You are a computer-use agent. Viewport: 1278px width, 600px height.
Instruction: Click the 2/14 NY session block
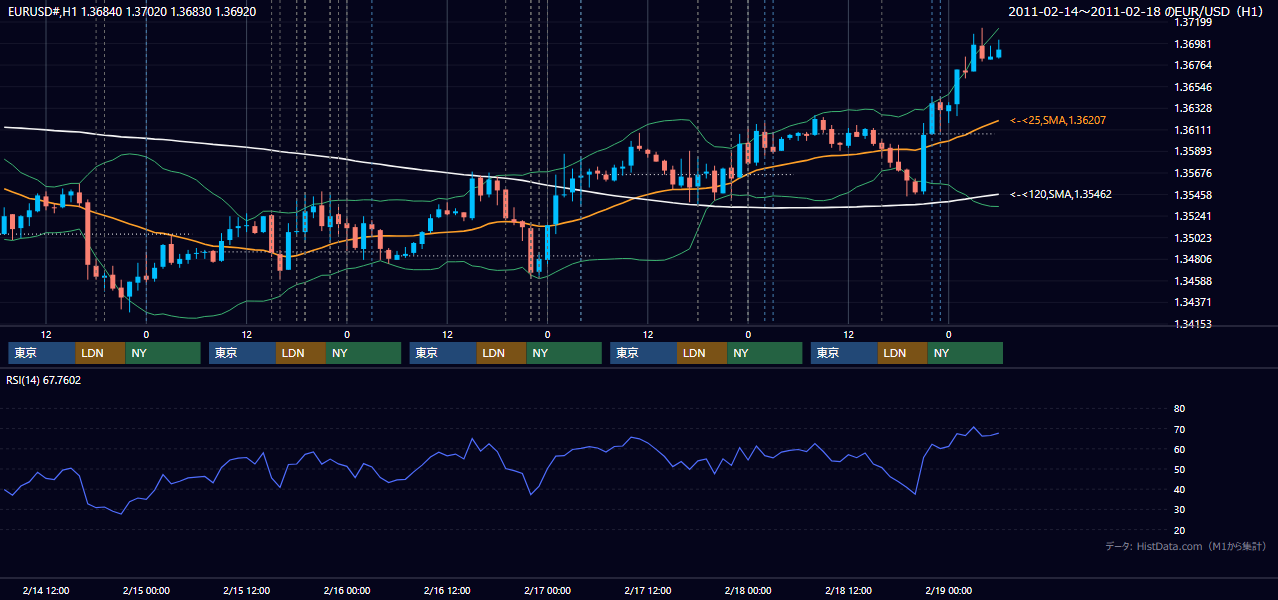163,353
